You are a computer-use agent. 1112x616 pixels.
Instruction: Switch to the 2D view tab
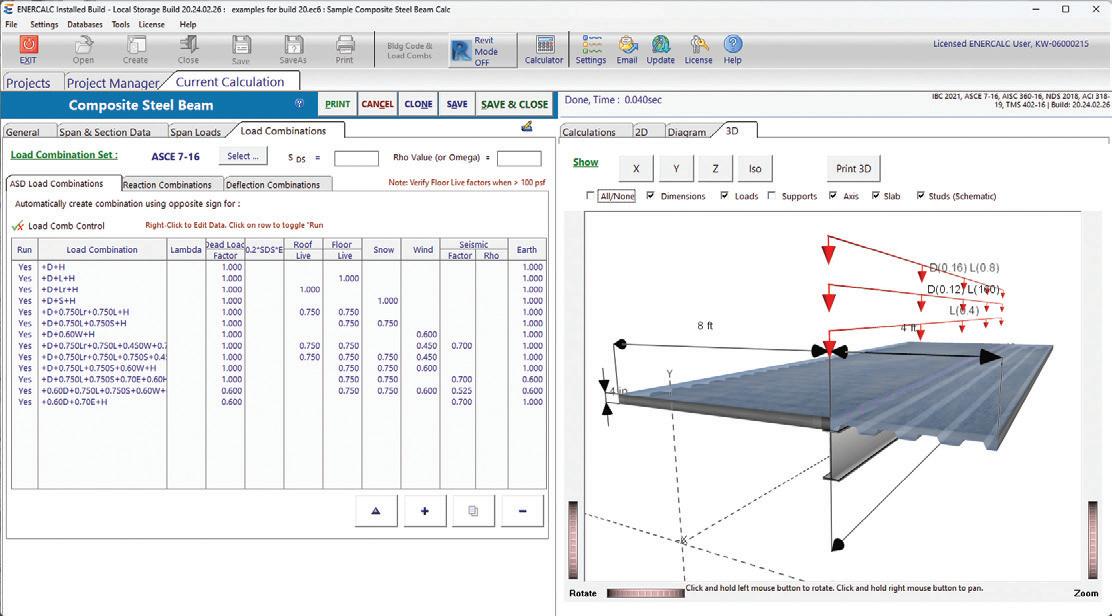click(641, 132)
